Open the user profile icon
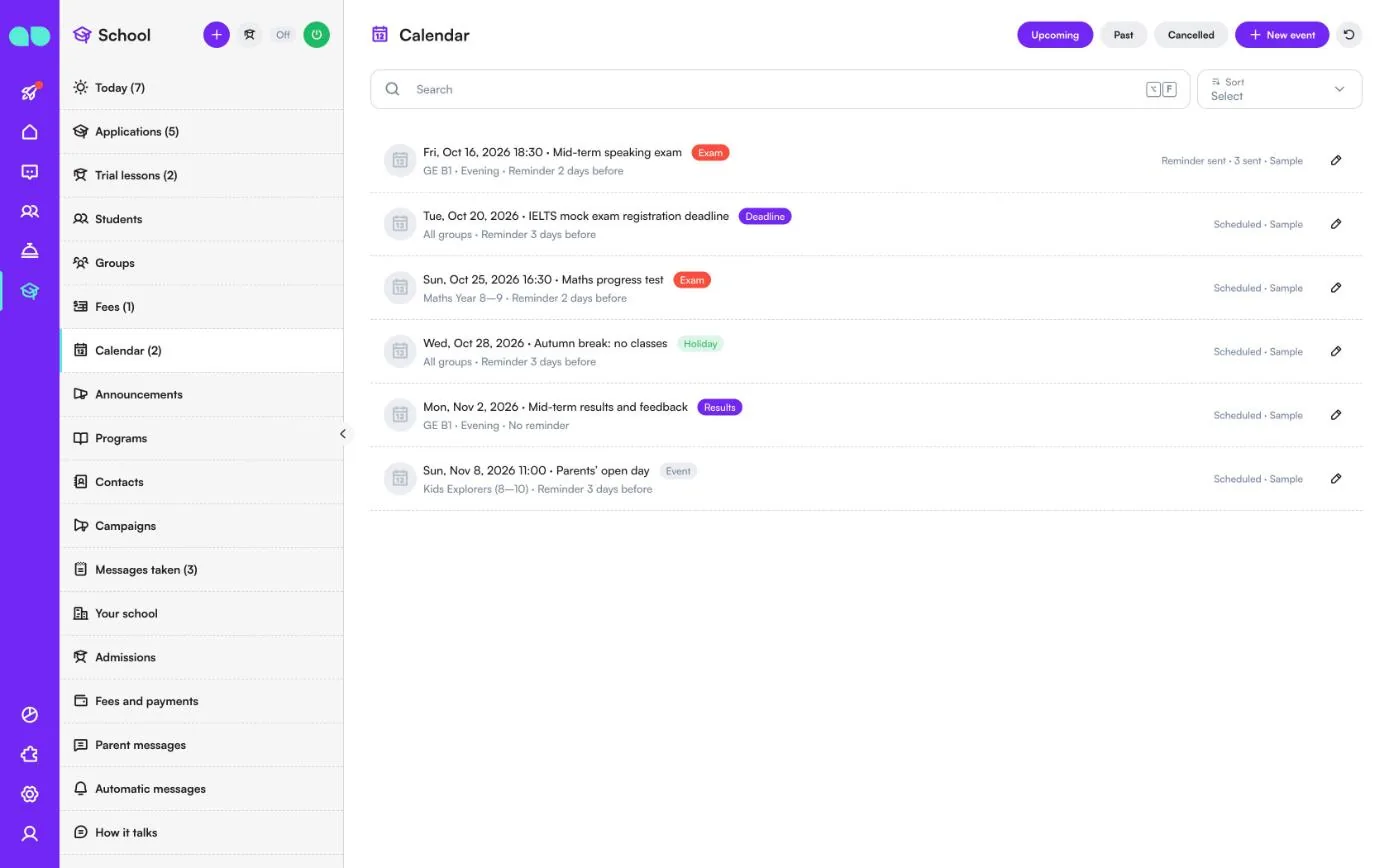This screenshot has width=1389, height=868. [30, 833]
